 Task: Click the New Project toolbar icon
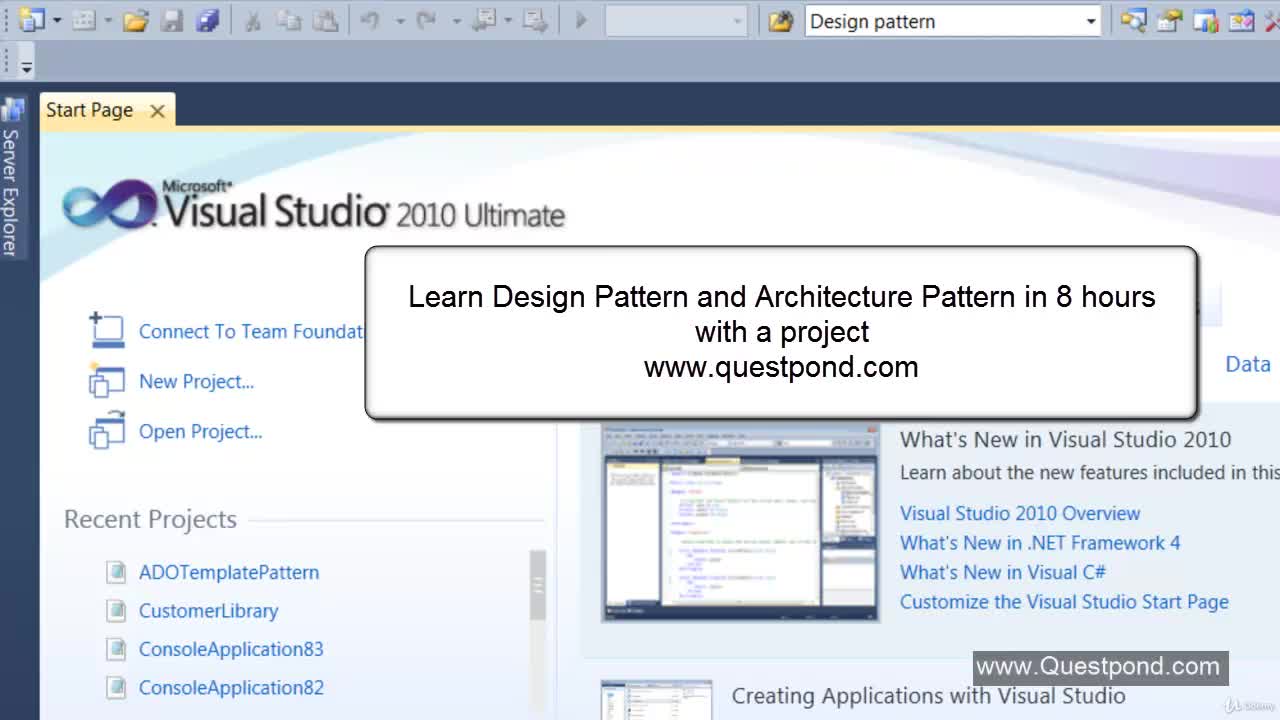[32, 20]
